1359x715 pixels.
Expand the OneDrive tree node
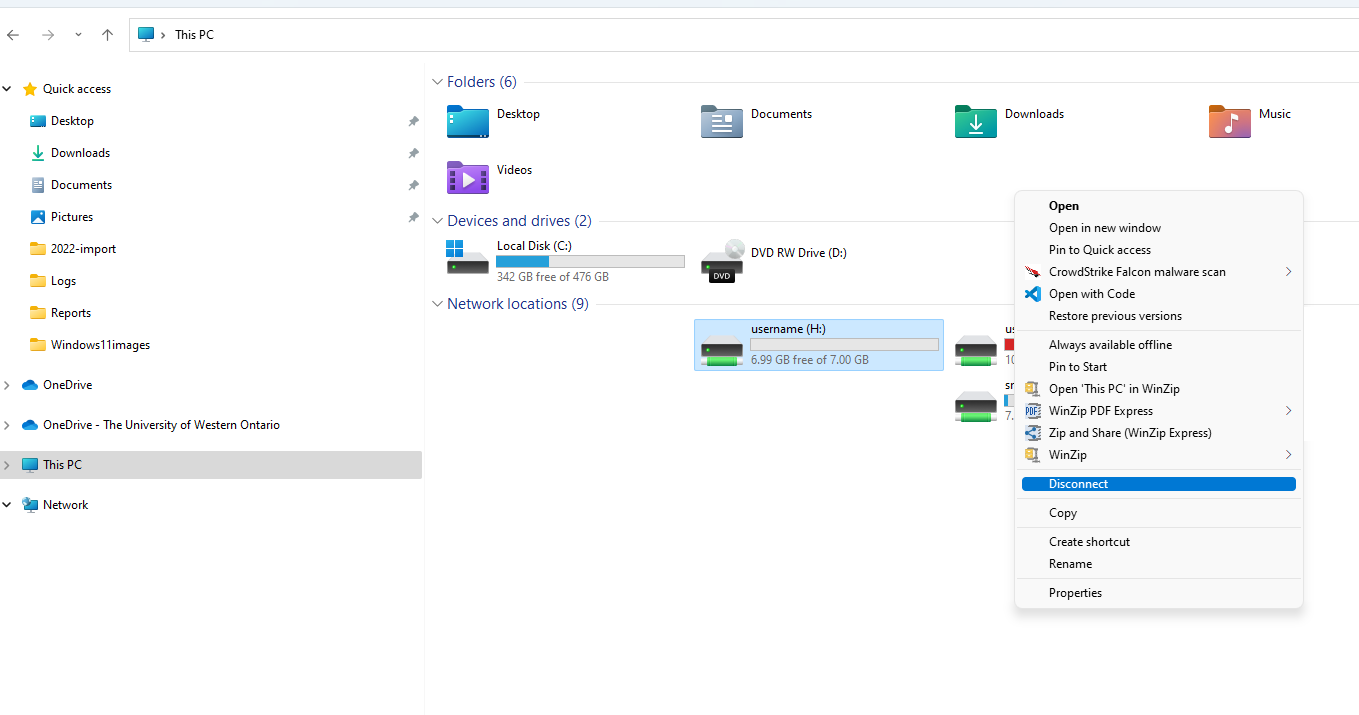pos(7,385)
